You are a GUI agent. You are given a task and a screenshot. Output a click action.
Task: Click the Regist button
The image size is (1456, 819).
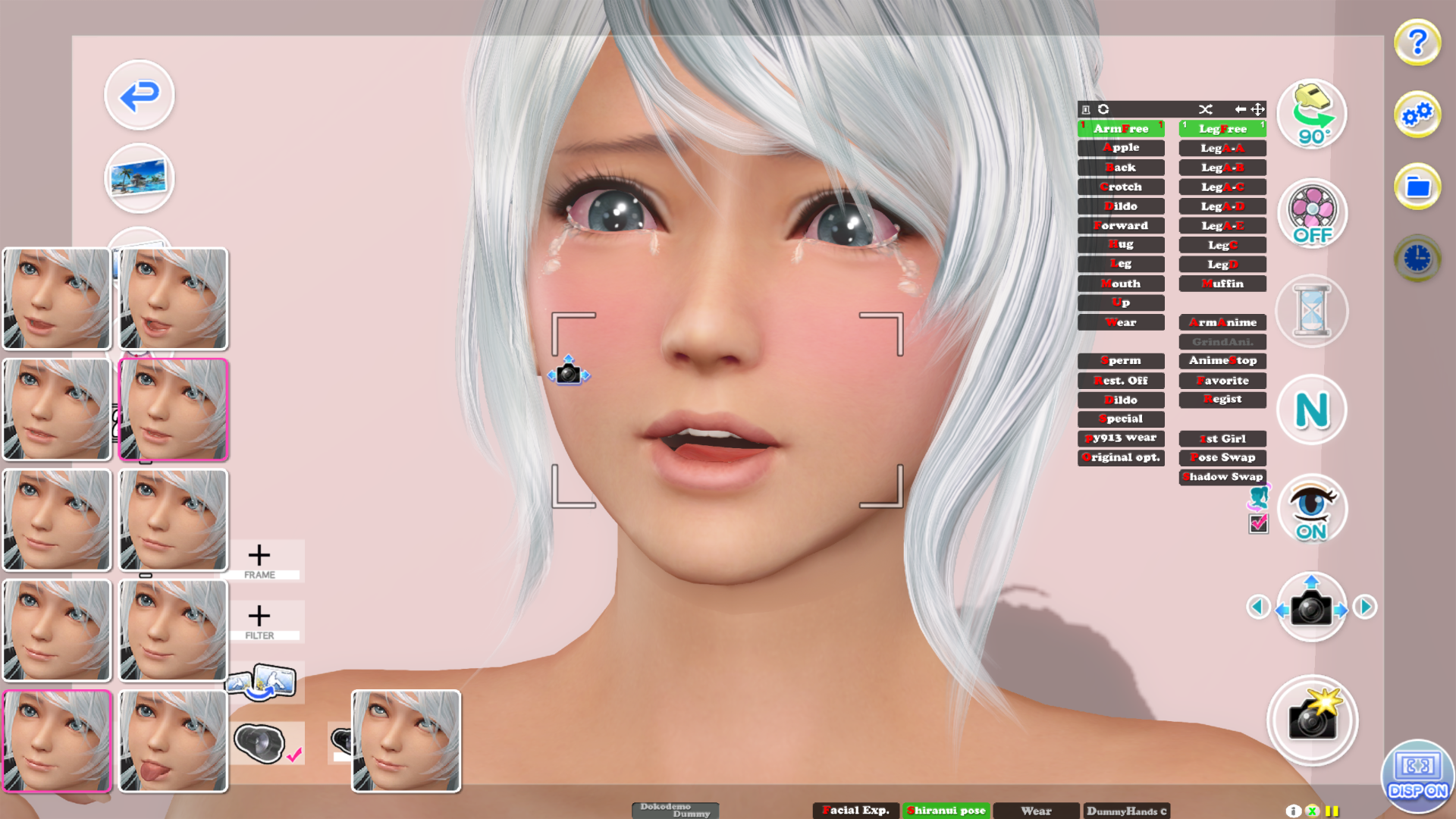(1222, 400)
